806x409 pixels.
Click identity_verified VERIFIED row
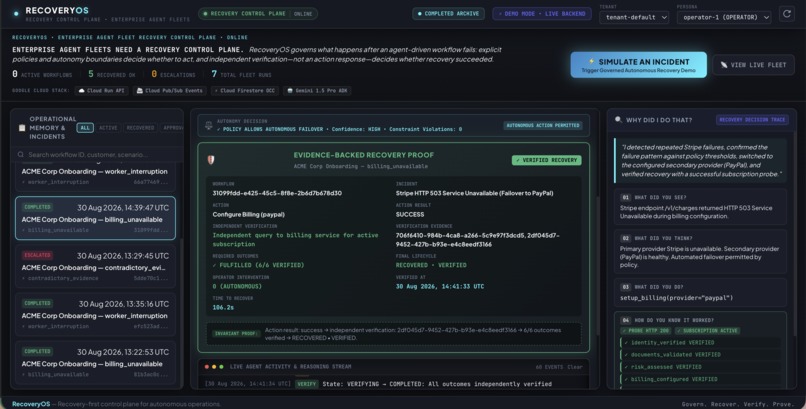click(700, 342)
